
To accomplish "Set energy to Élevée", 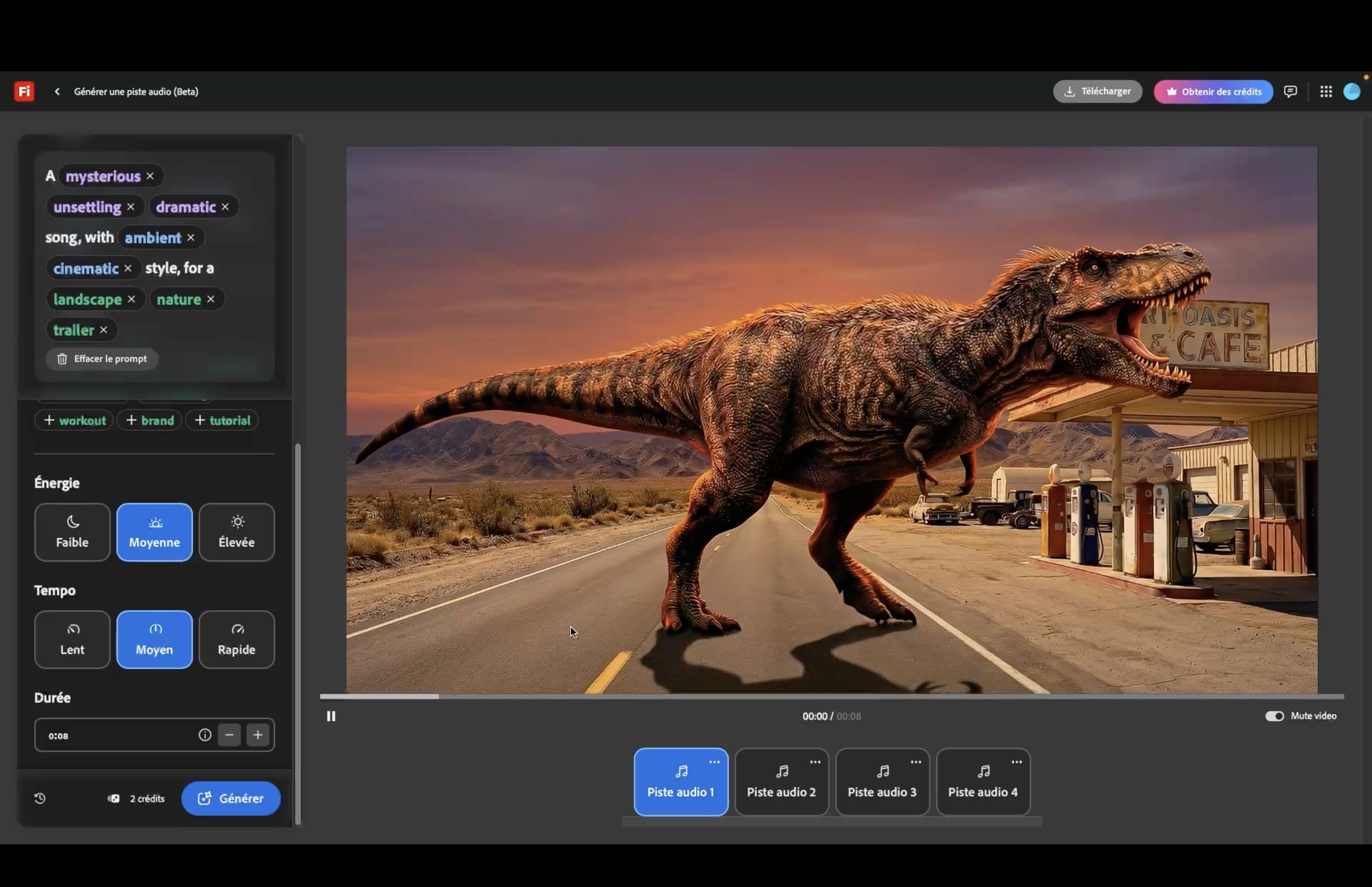I will pyautogui.click(x=237, y=532).
